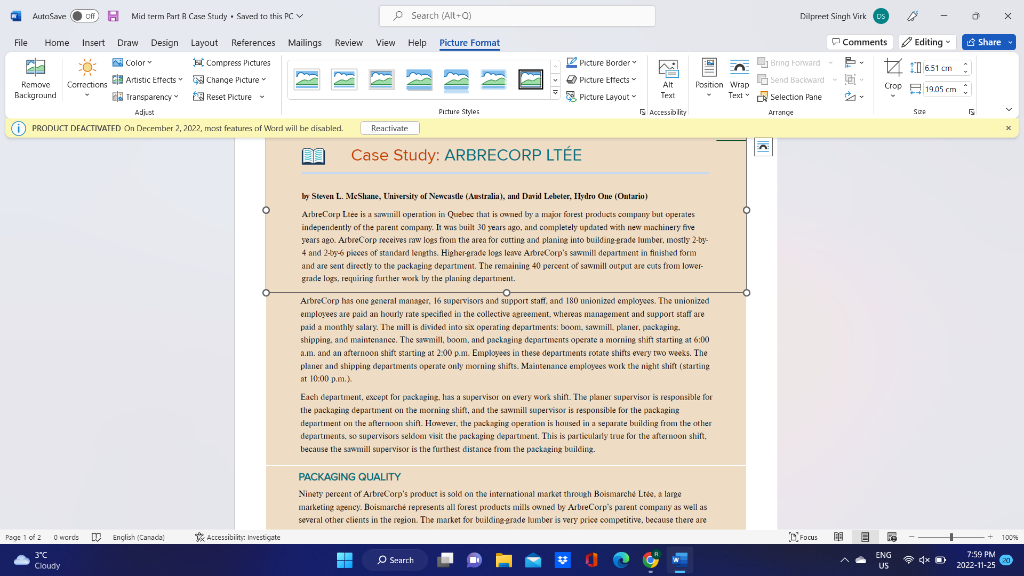Open Color adjustments menu
The height and width of the screenshot is (576, 1024).
click(132, 63)
